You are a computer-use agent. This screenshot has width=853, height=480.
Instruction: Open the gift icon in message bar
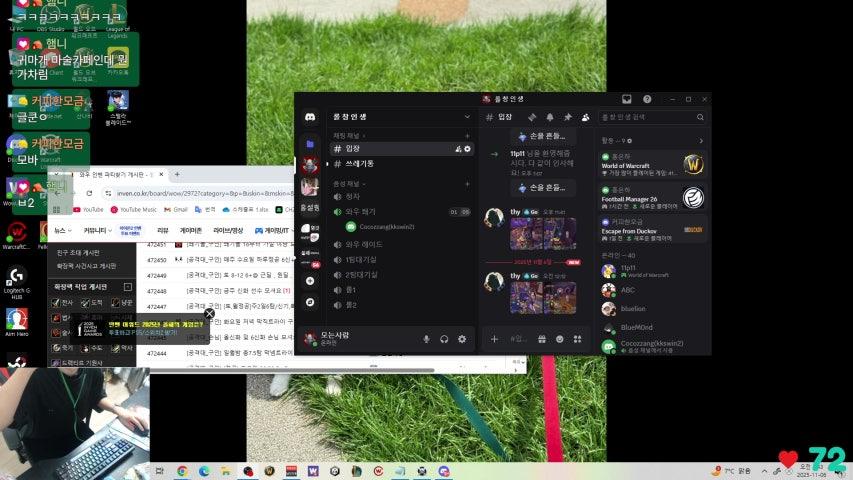(542, 339)
